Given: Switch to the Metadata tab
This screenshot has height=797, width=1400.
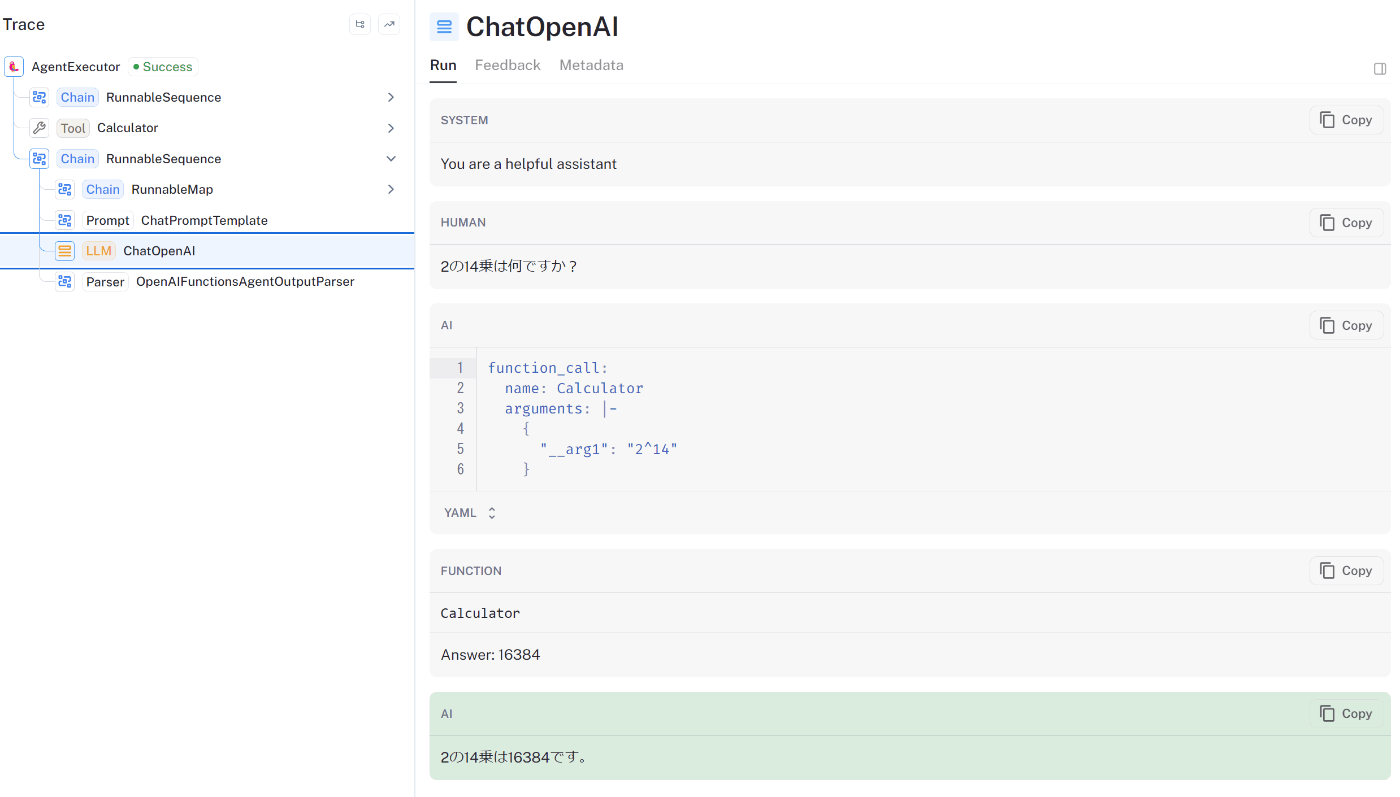Looking at the screenshot, I should 591,65.
